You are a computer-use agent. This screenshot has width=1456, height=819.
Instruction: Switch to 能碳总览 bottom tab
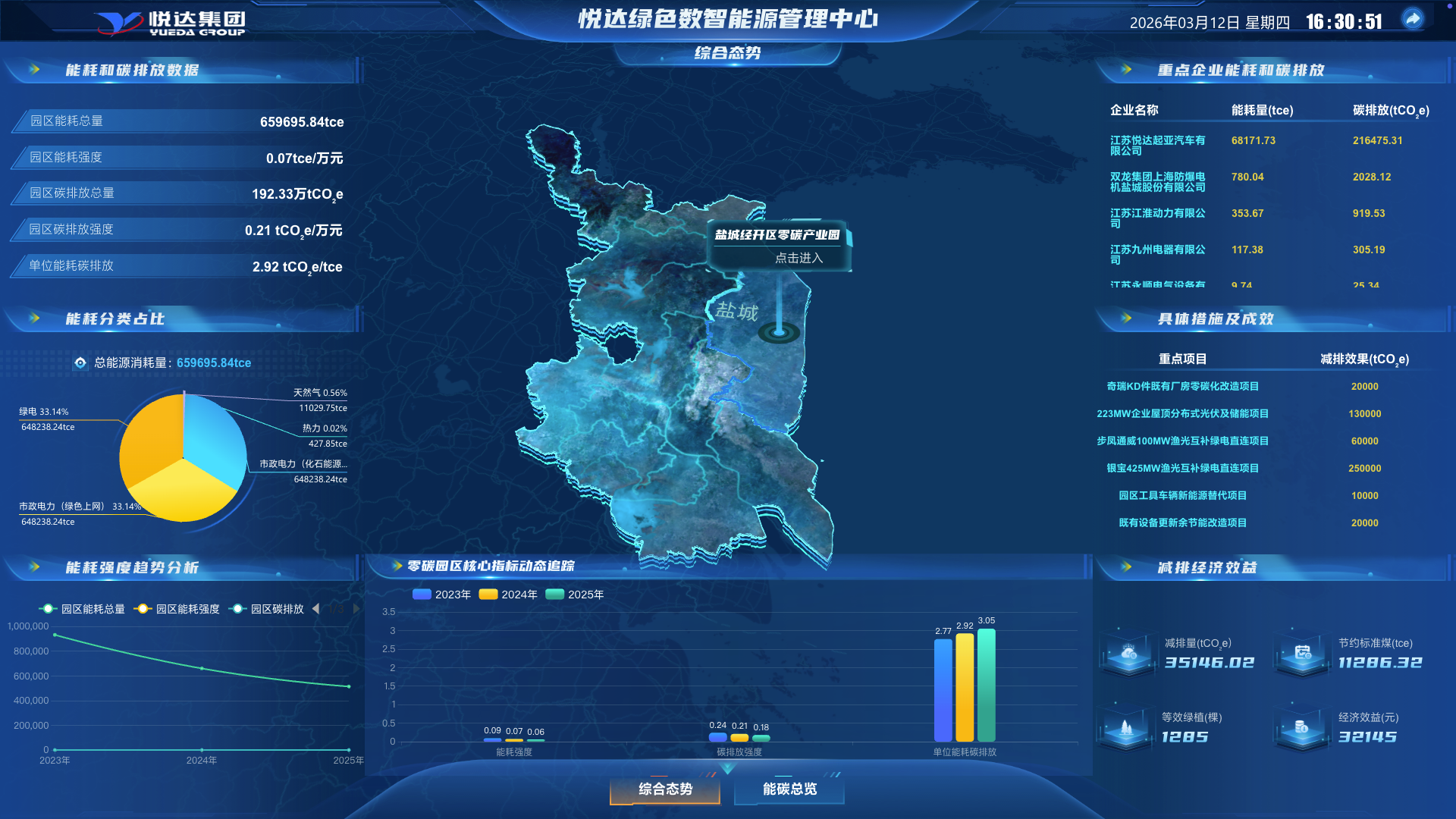pyautogui.click(x=789, y=789)
